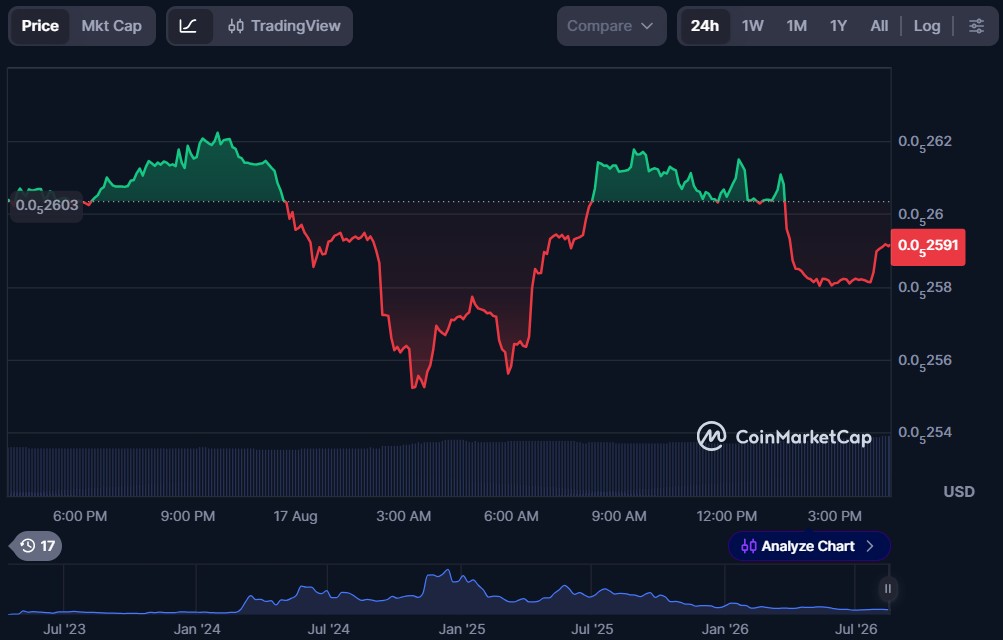The image size is (1003, 640).
Task: Click the 9:00 PM time axis label
Action: (x=187, y=516)
